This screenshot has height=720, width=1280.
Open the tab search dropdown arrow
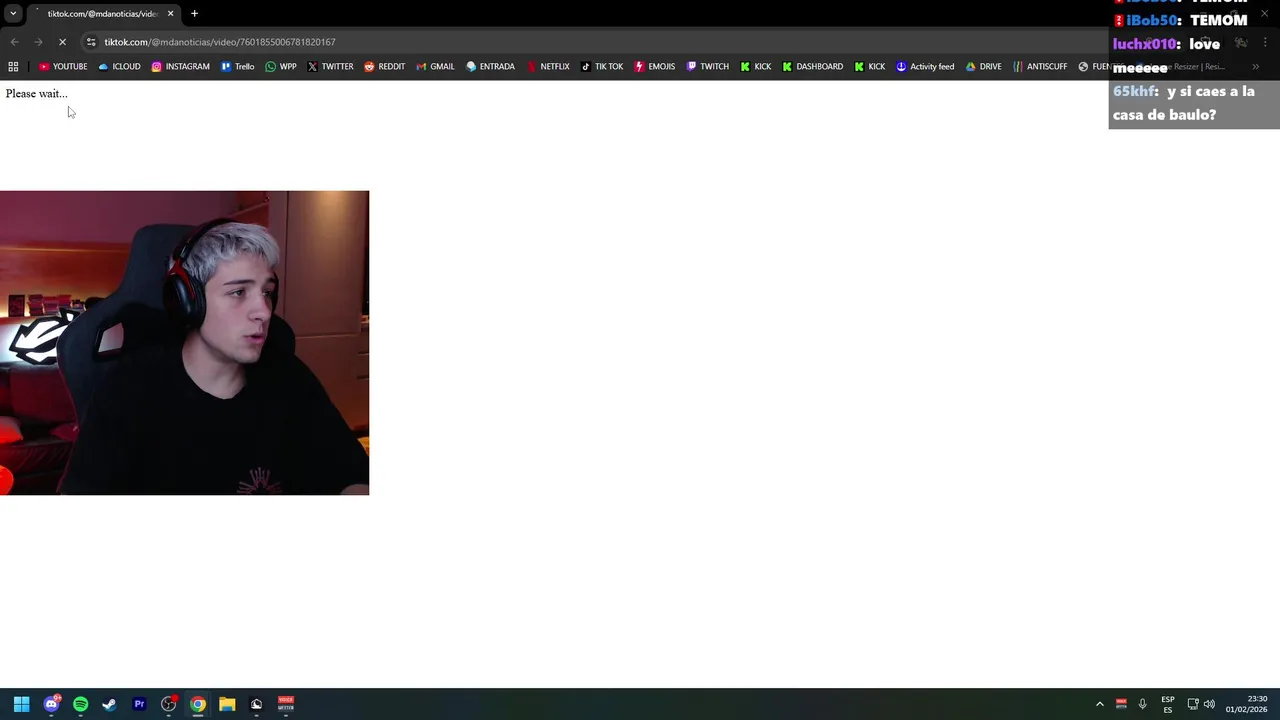13,14
